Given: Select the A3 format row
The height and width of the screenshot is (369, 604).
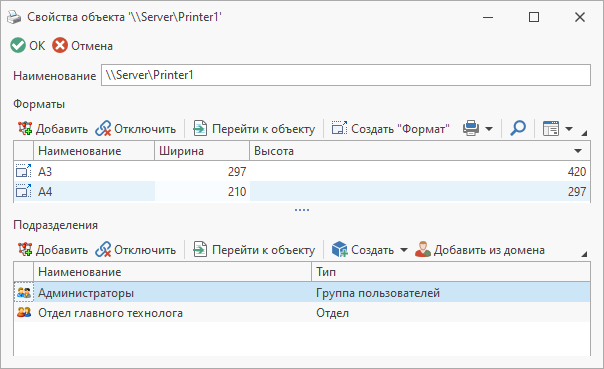Looking at the screenshot, I should click(302, 171).
